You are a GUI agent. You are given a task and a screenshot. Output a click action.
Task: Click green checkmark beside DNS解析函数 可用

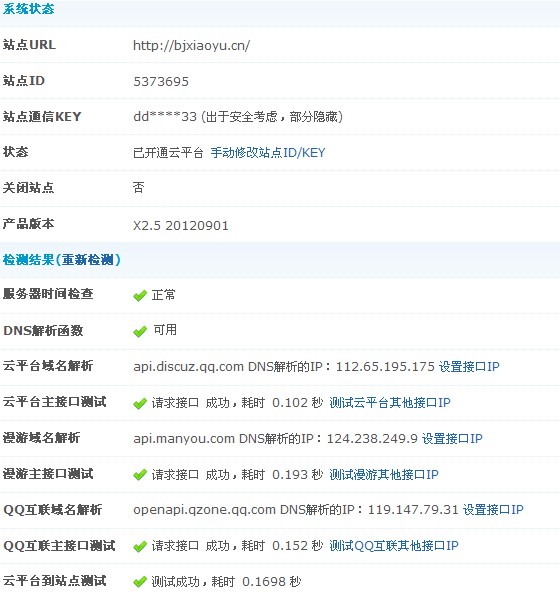[140, 331]
